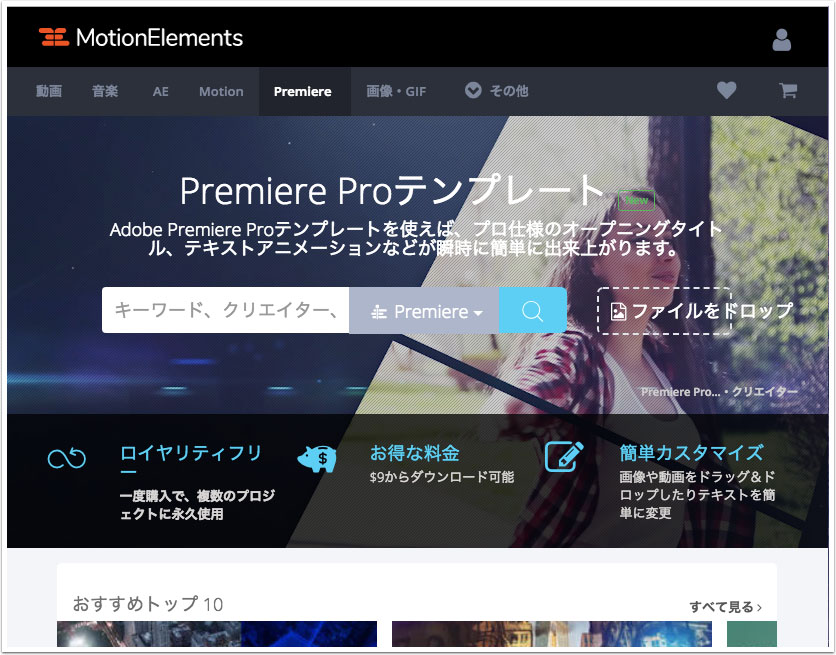Open the 画像・GIF tab
This screenshot has width=836, height=655.
pyautogui.click(x=396, y=92)
